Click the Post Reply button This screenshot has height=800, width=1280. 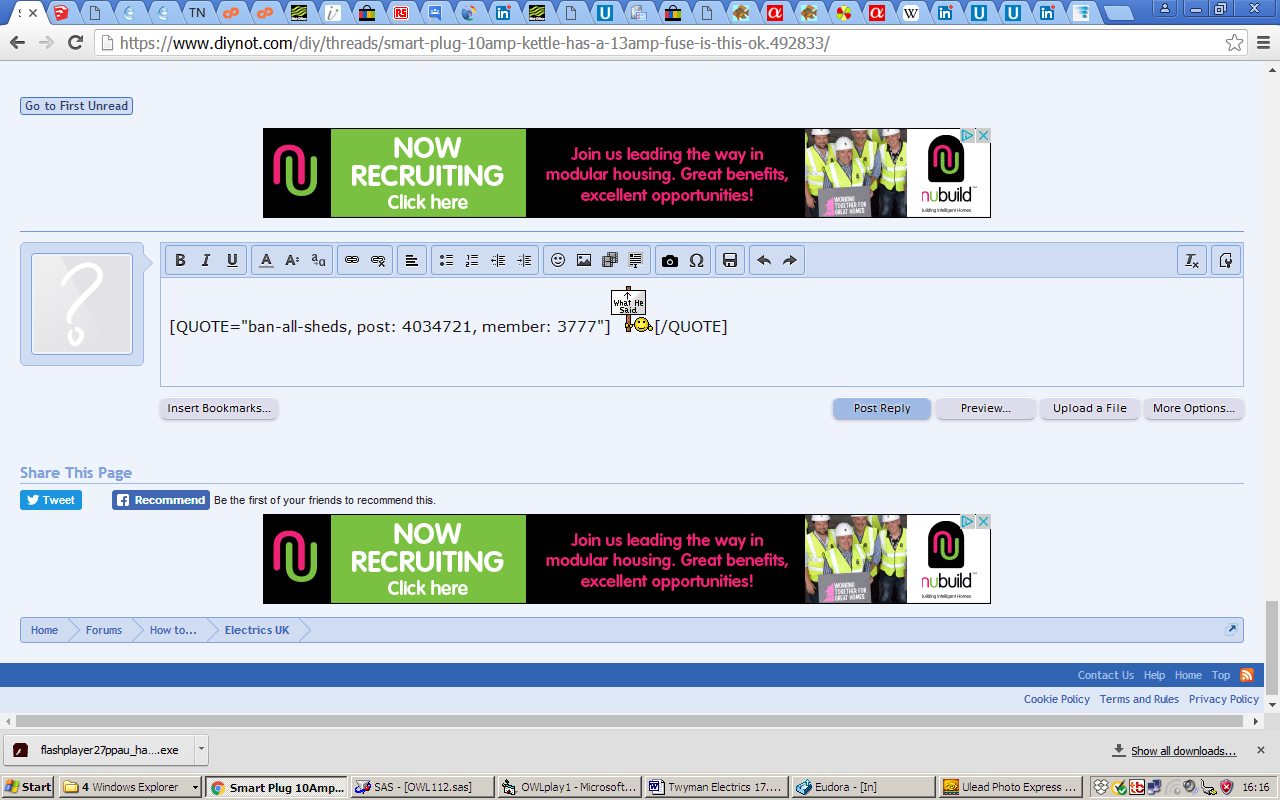point(882,408)
